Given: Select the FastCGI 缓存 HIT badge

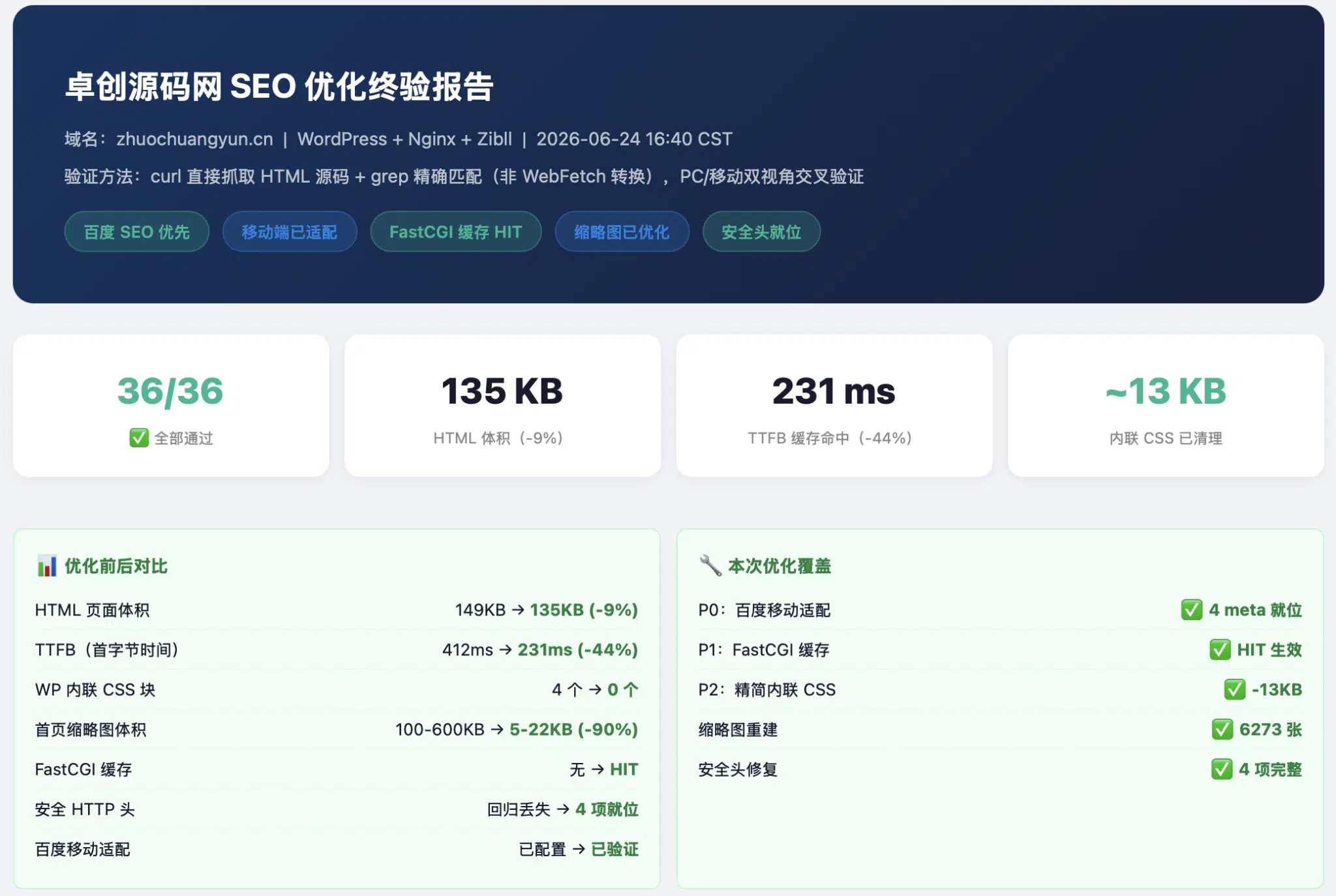Looking at the screenshot, I should click(x=455, y=231).
